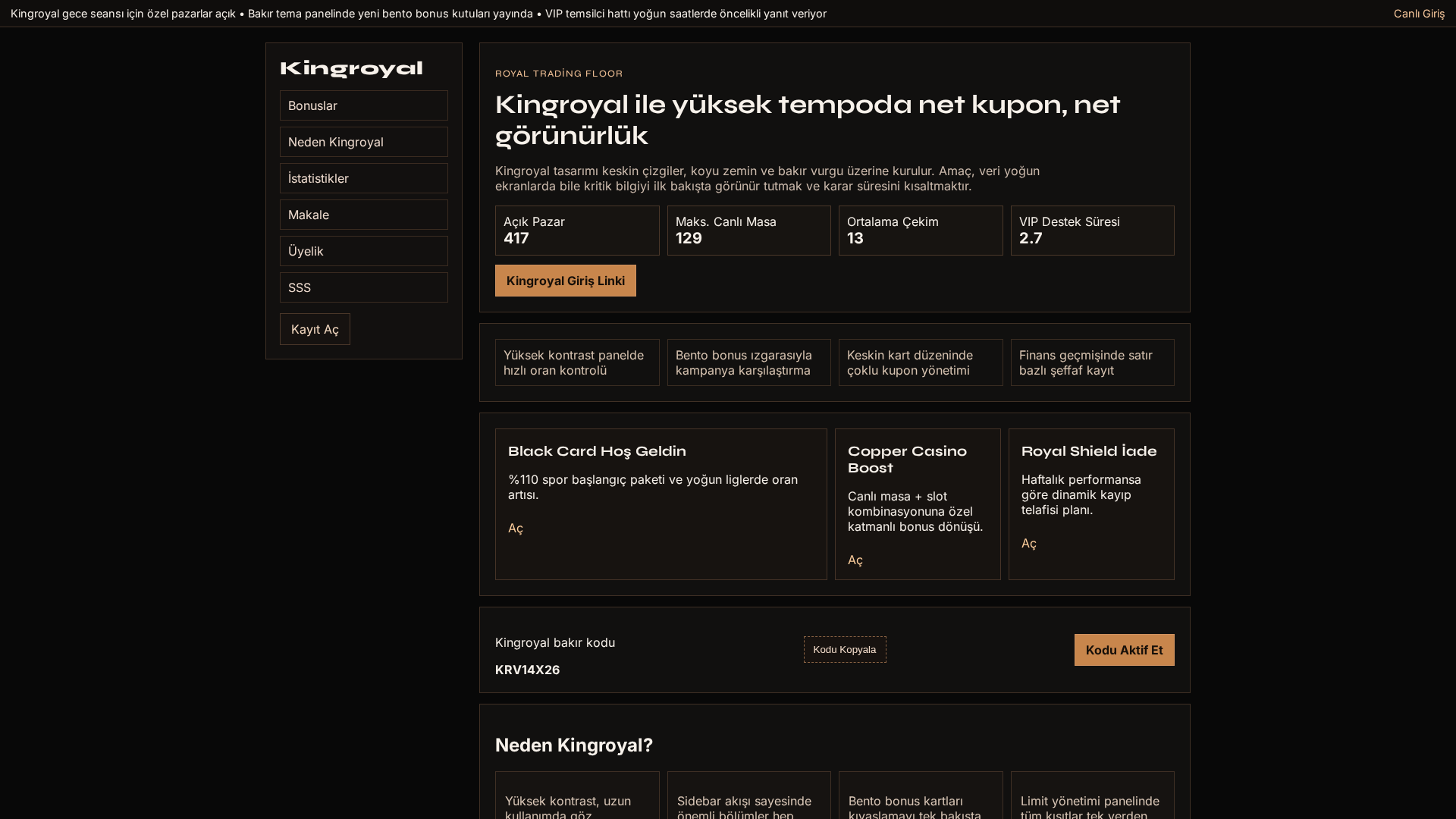Click the Kodu Aktif Et button
1456x819 pixels.
point(1125,650)
